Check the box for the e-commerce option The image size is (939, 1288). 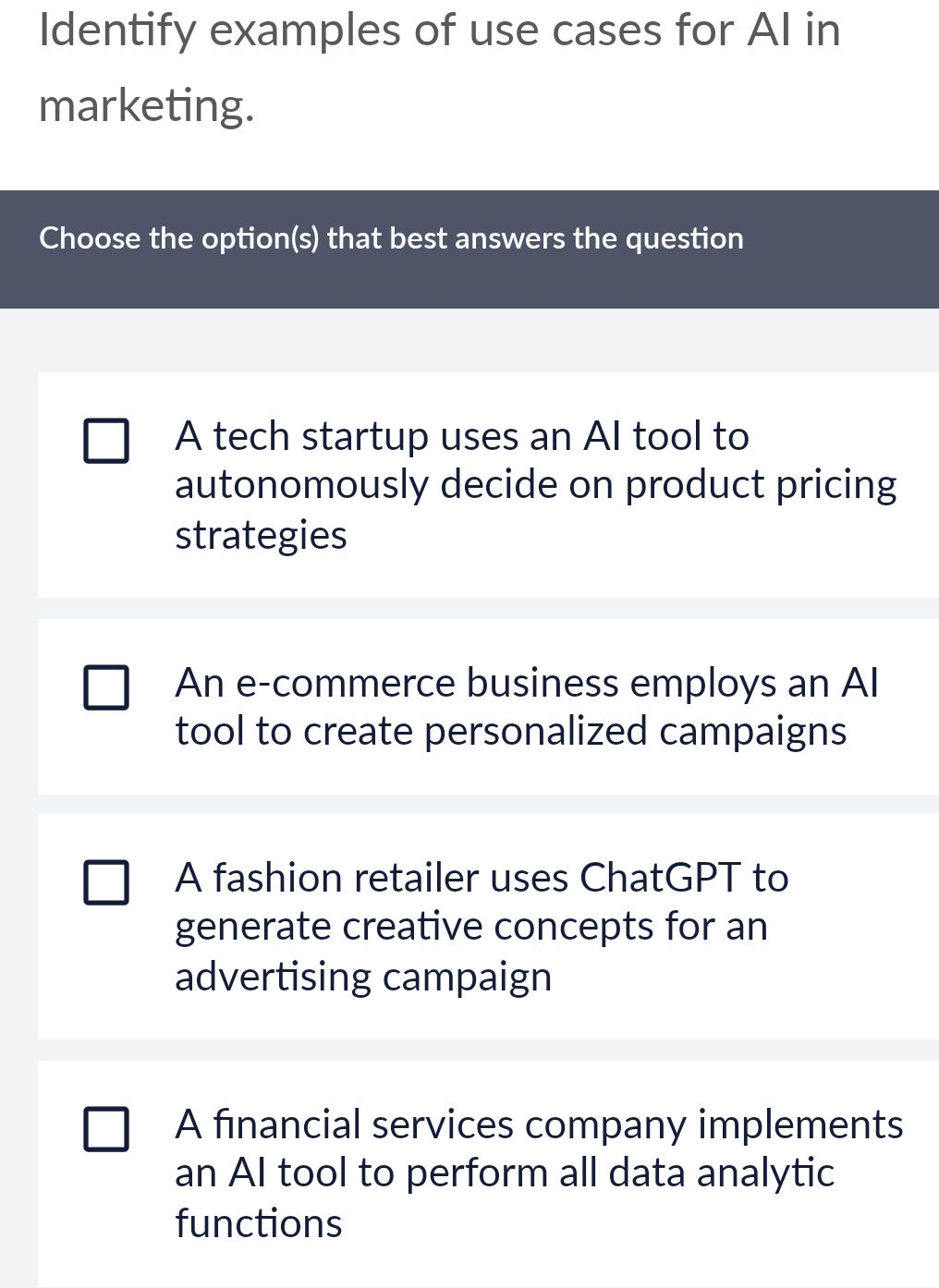105,687
